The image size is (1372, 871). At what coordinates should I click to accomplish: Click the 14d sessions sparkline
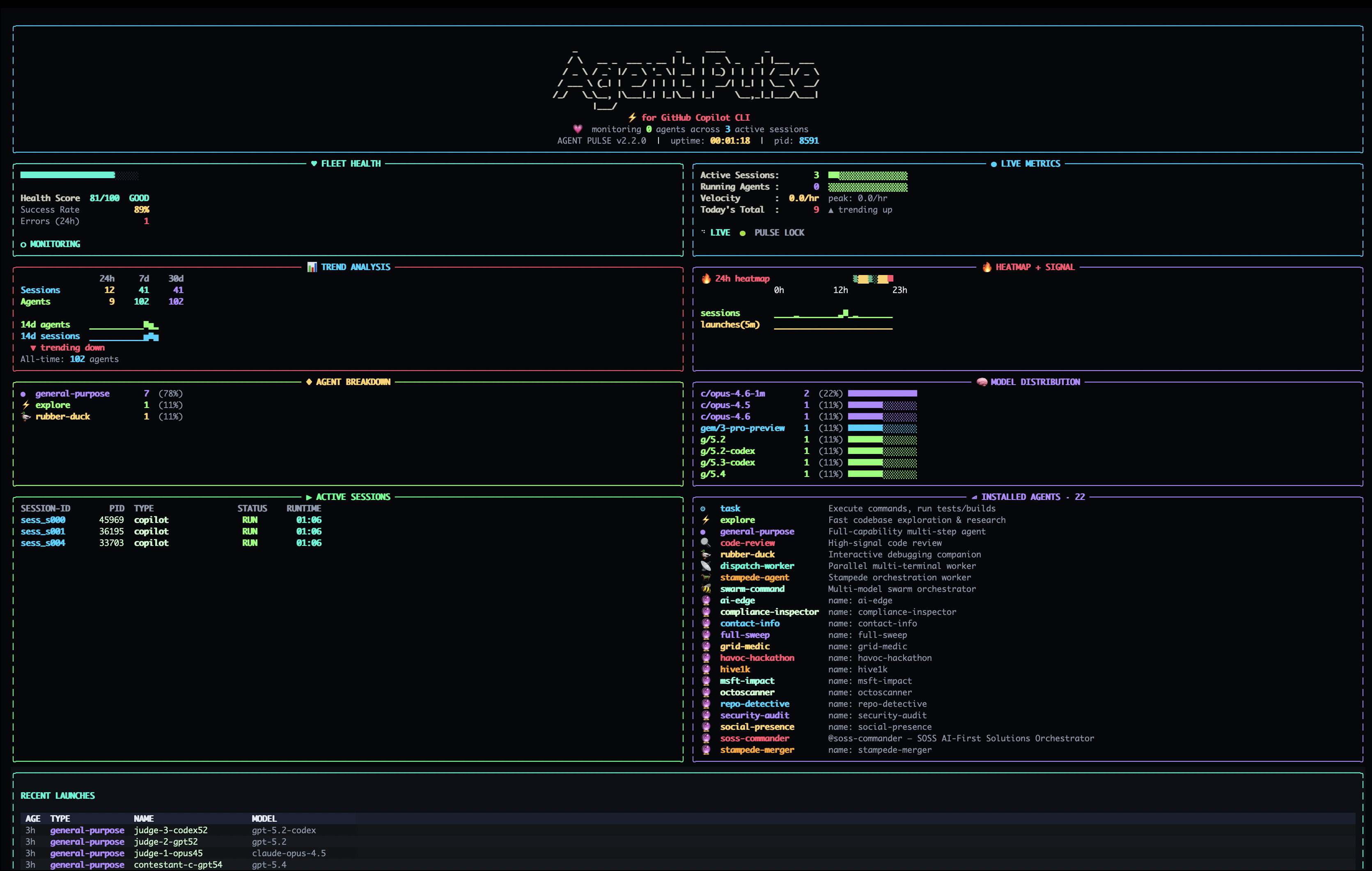click(x=124, y=337)
